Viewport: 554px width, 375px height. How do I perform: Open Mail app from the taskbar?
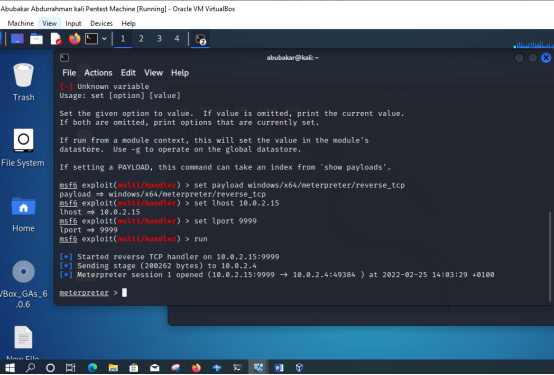click(154, 368)
